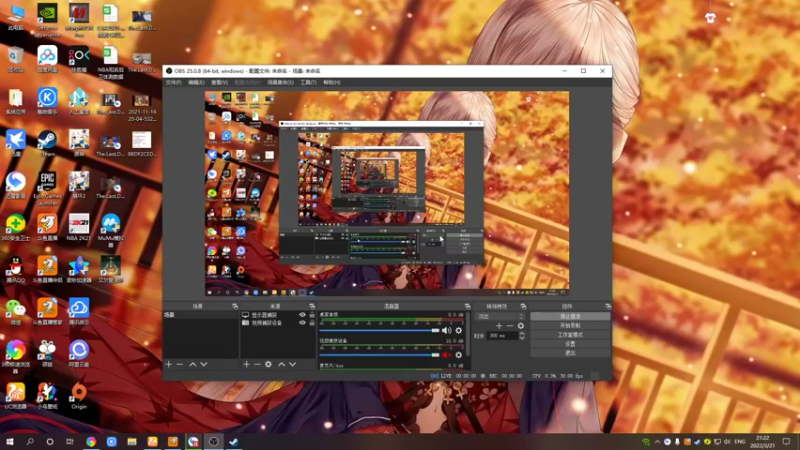Add a transition with the plus icon
800x450 pixels.
tap(499, 326)
